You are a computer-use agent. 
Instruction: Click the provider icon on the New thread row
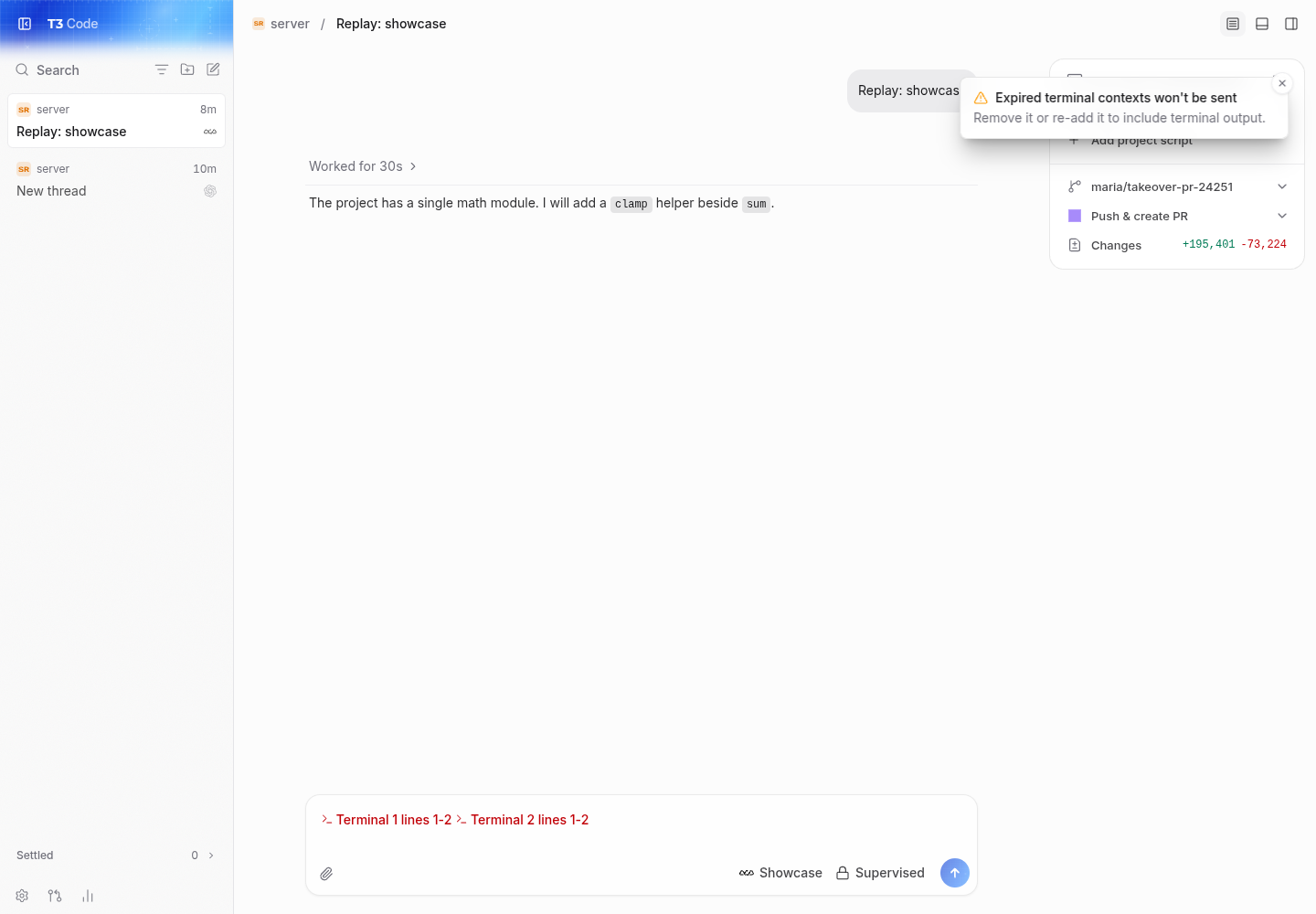[x=210, y=191]
